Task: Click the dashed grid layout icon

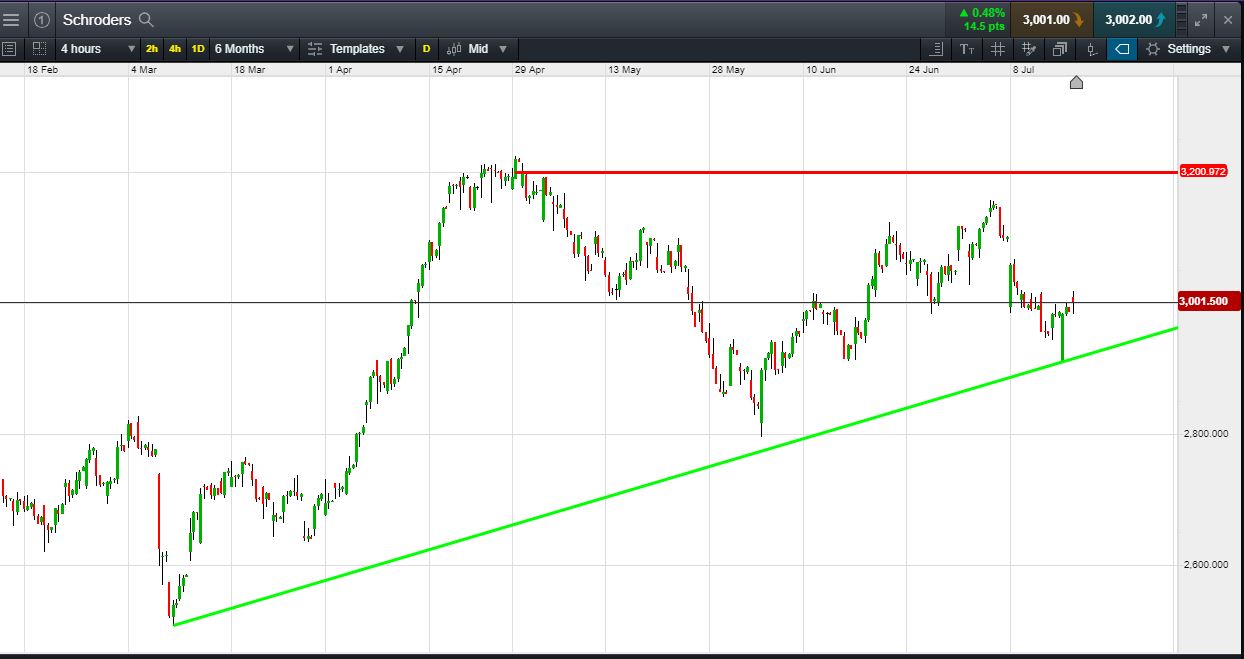Action: pyautogui.click(x=39, y=48)
